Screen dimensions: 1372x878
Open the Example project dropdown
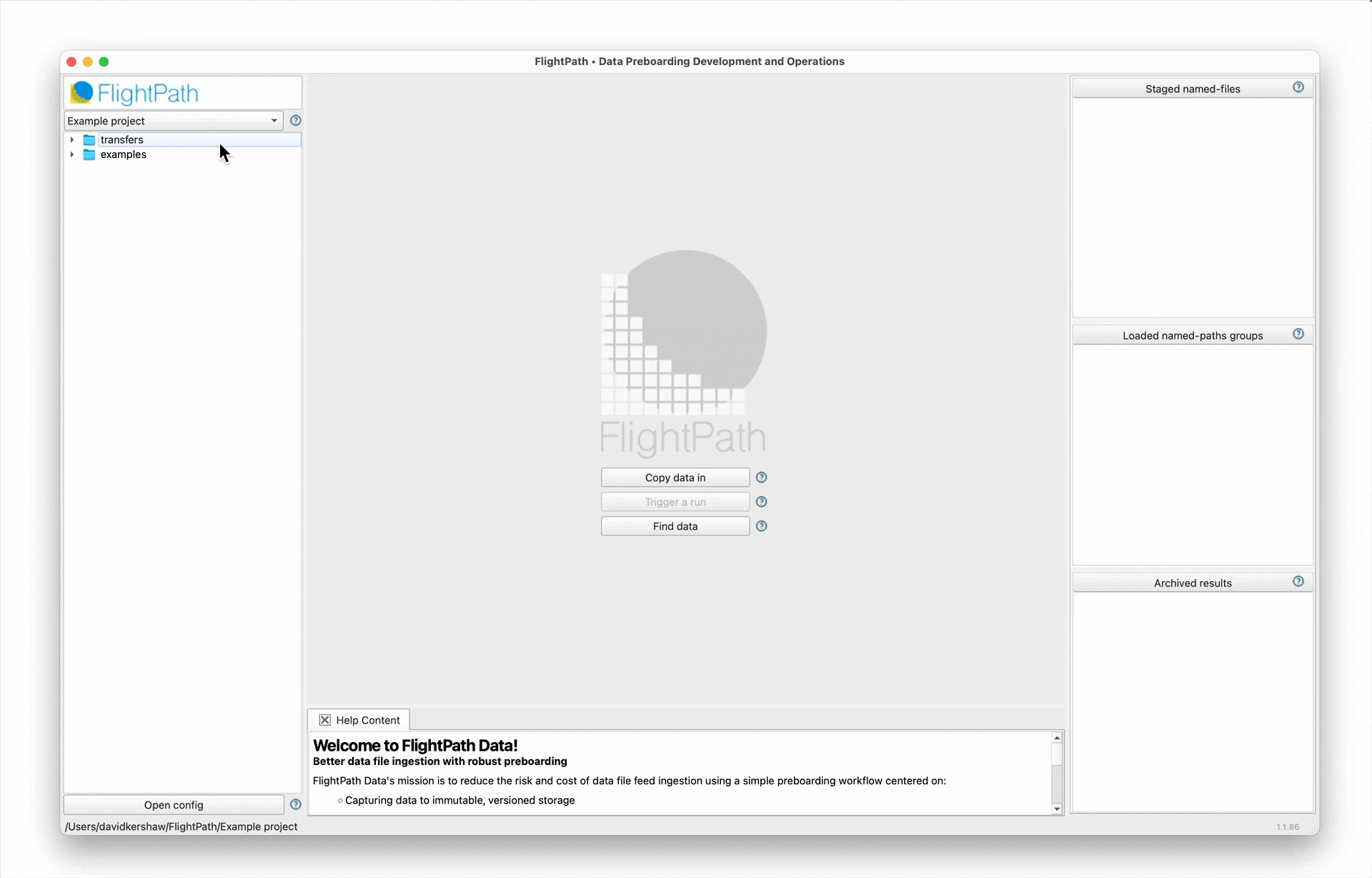174,121
